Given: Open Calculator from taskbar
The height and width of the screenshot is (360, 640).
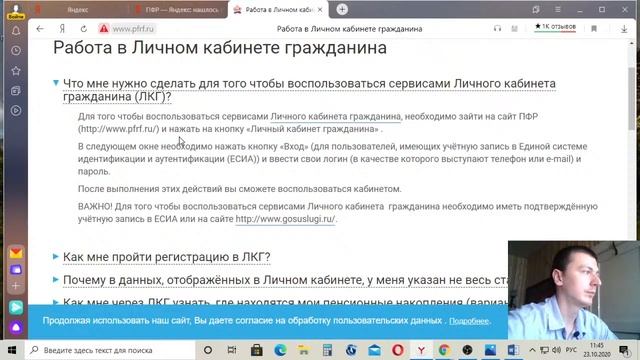Looking at the screenshot, I should (327, 350).
